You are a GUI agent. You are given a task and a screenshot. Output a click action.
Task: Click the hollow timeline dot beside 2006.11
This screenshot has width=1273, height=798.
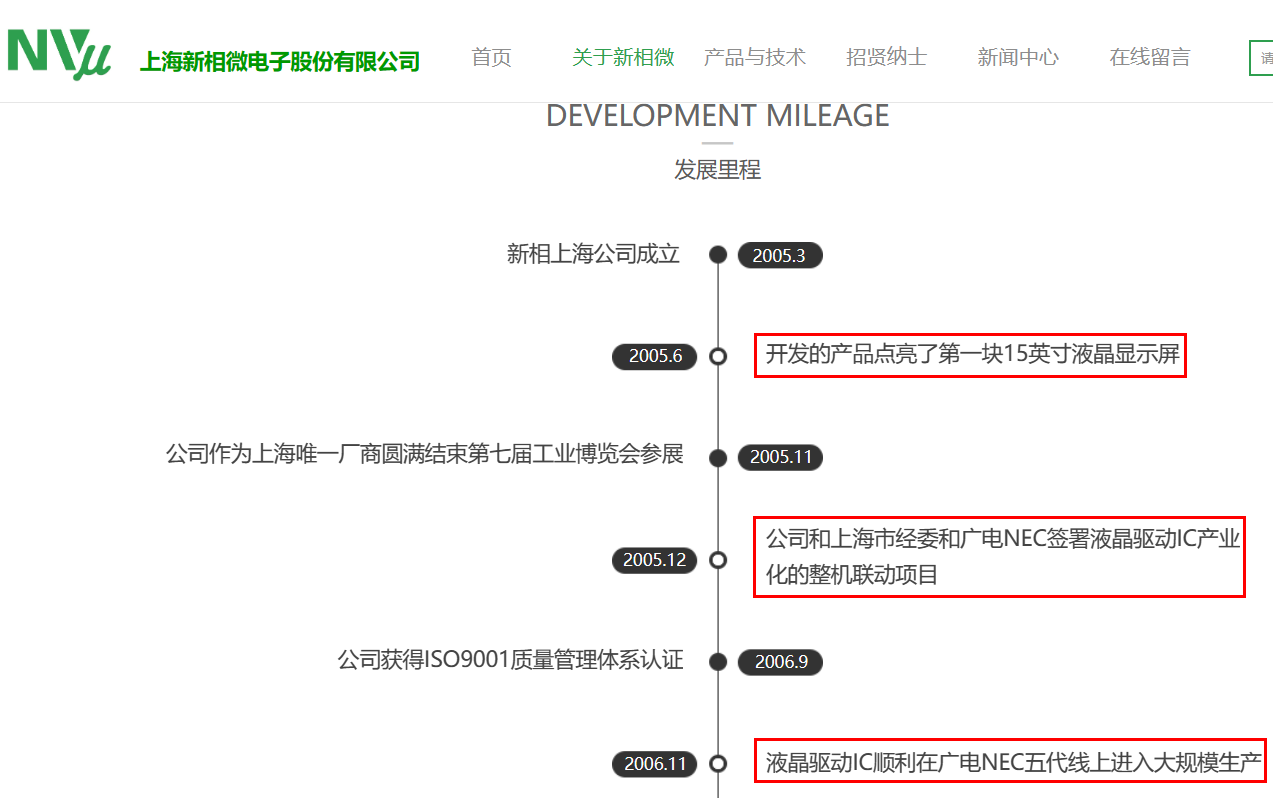point(718,764)
